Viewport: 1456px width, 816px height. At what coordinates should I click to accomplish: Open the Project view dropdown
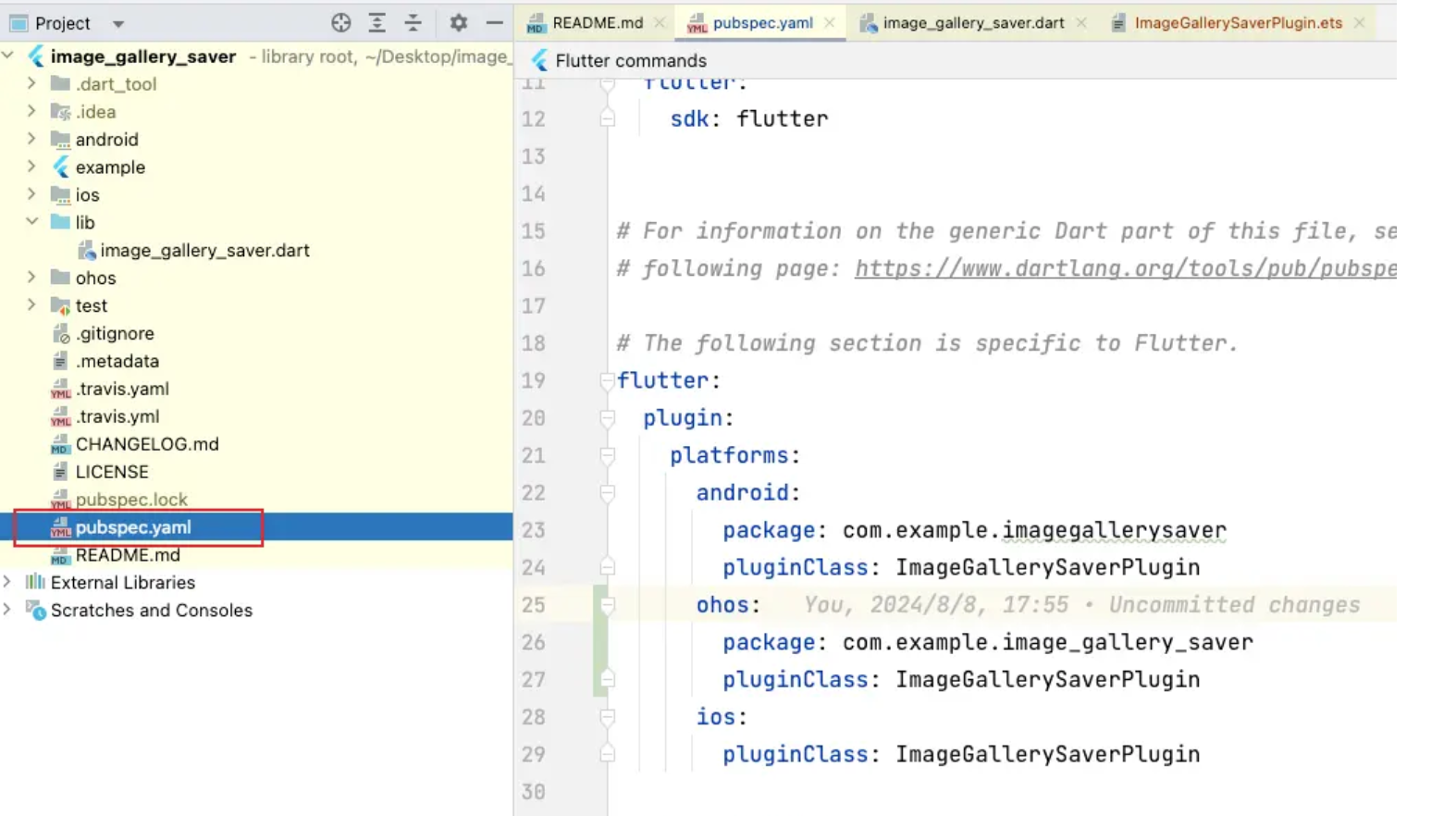pos(118,24)
